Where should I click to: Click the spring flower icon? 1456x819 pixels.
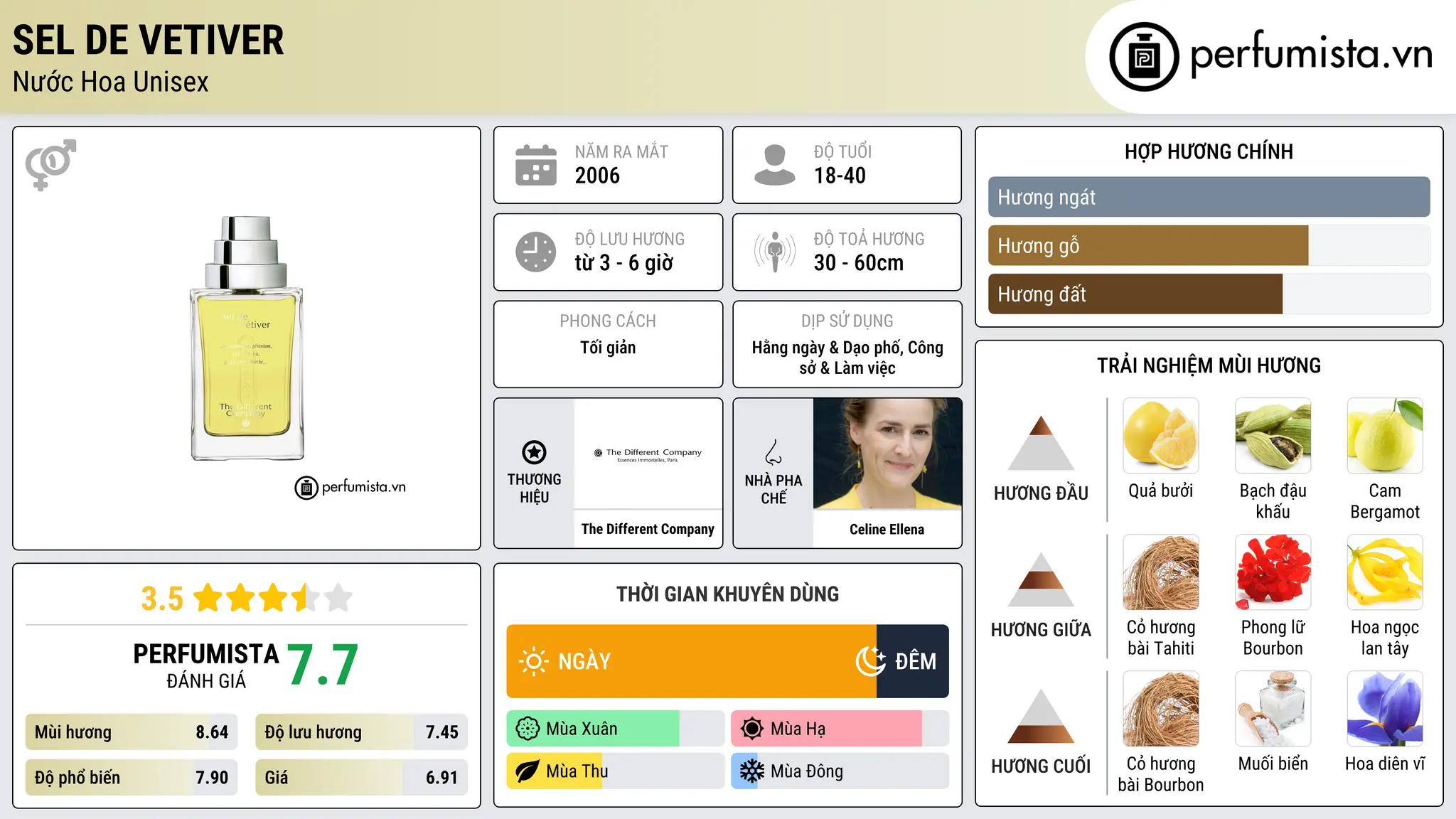pos(528,729)
